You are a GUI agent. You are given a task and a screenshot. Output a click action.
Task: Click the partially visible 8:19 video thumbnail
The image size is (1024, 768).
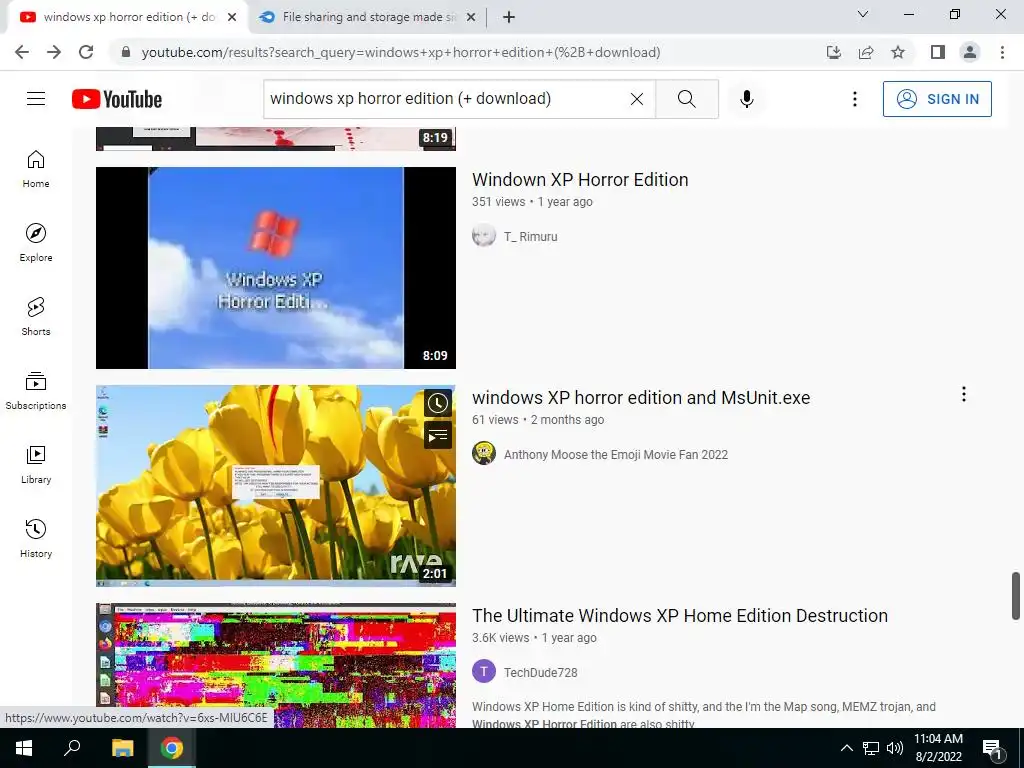pyautogui.click(x=276, y=138)
